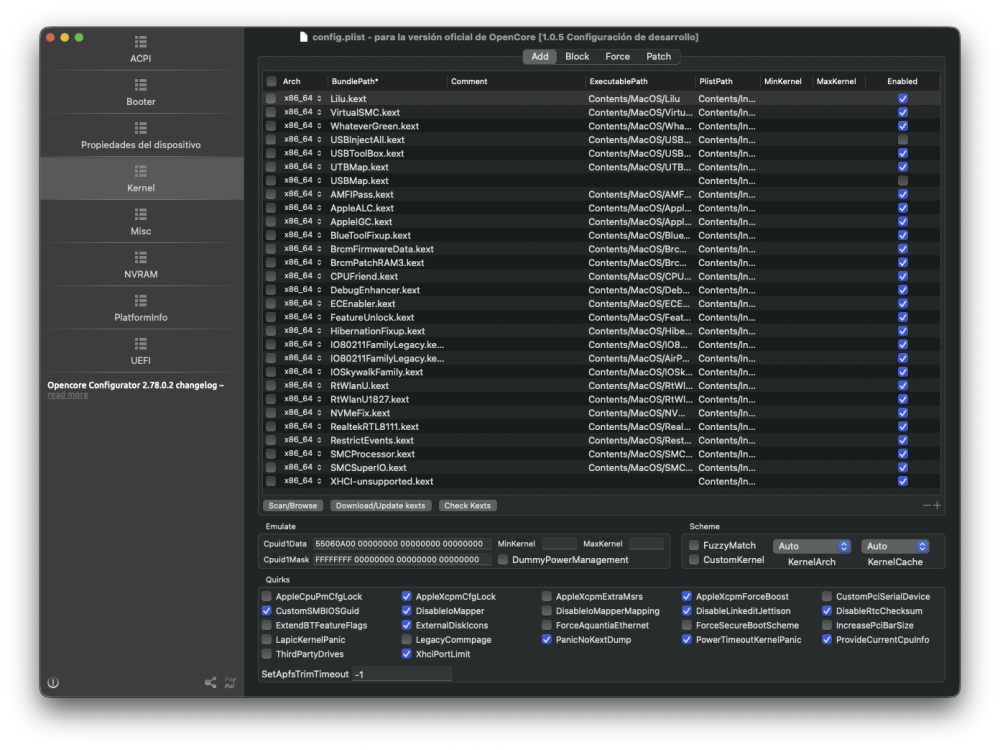The width and height of the screenshot is (1000, 750).
Task: Uncheck XhciPortLimit quirk
Action: tap(406, 654)
